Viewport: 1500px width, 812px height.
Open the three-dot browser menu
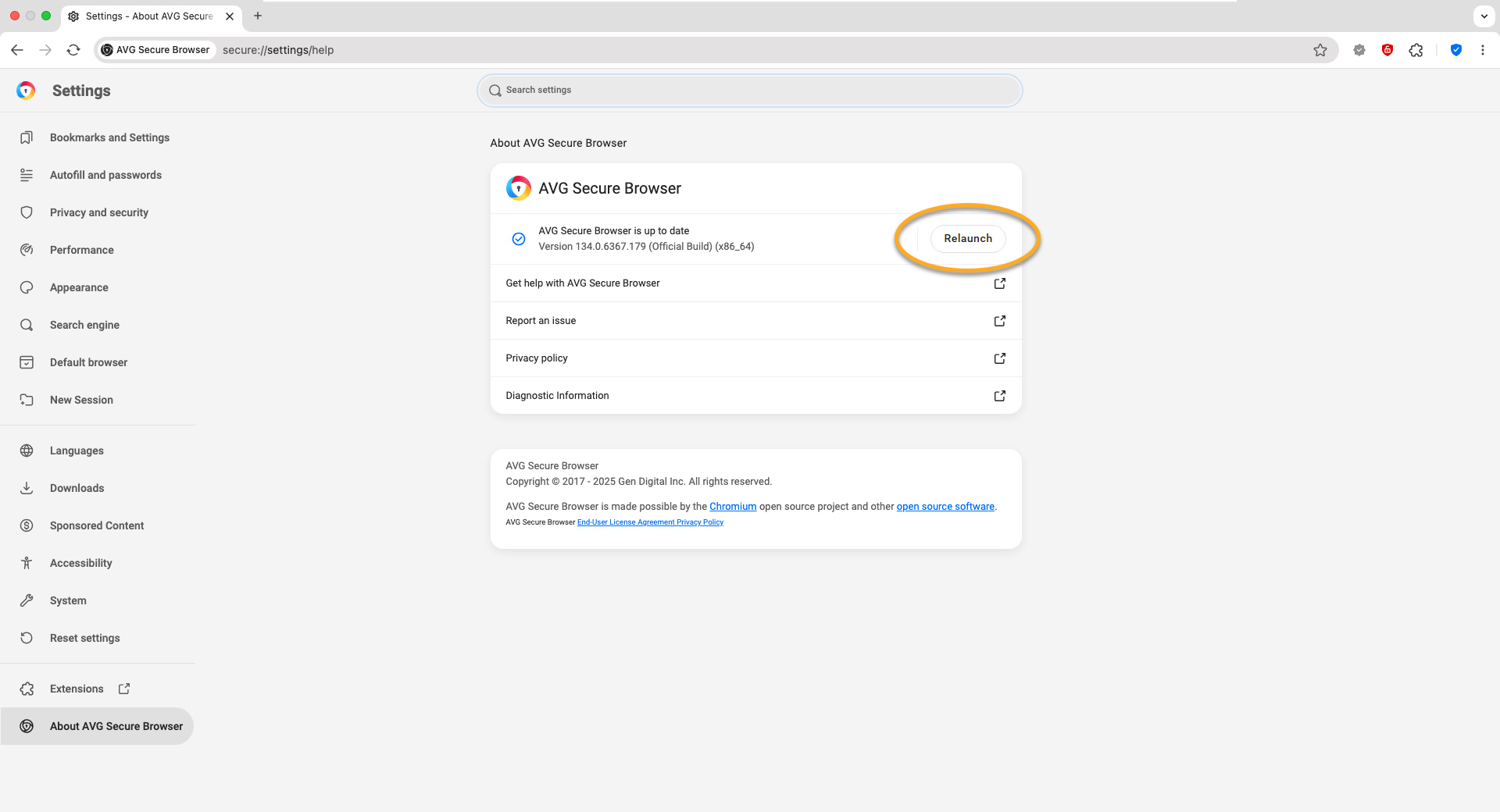1483,50
